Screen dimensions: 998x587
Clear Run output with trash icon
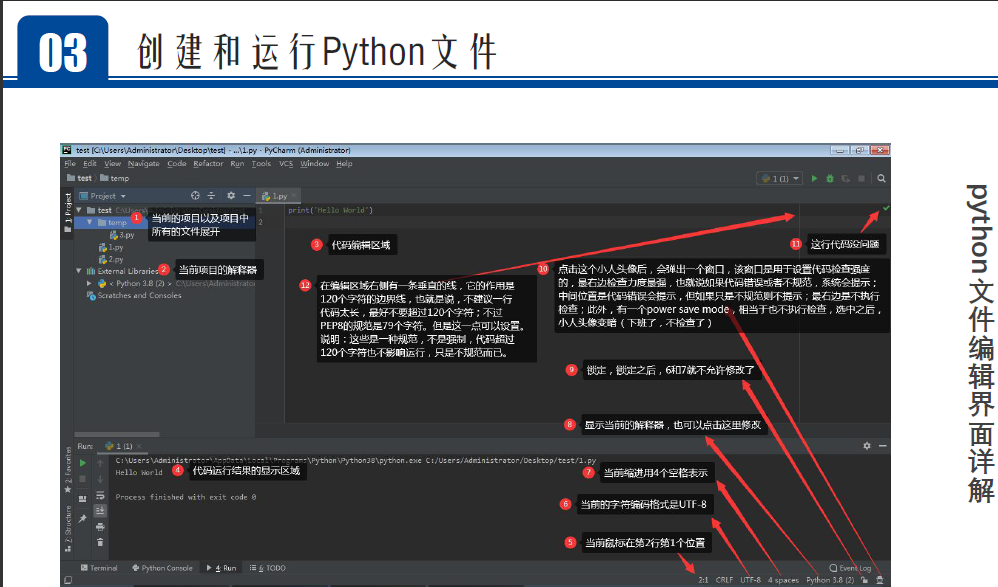point(100,542)
